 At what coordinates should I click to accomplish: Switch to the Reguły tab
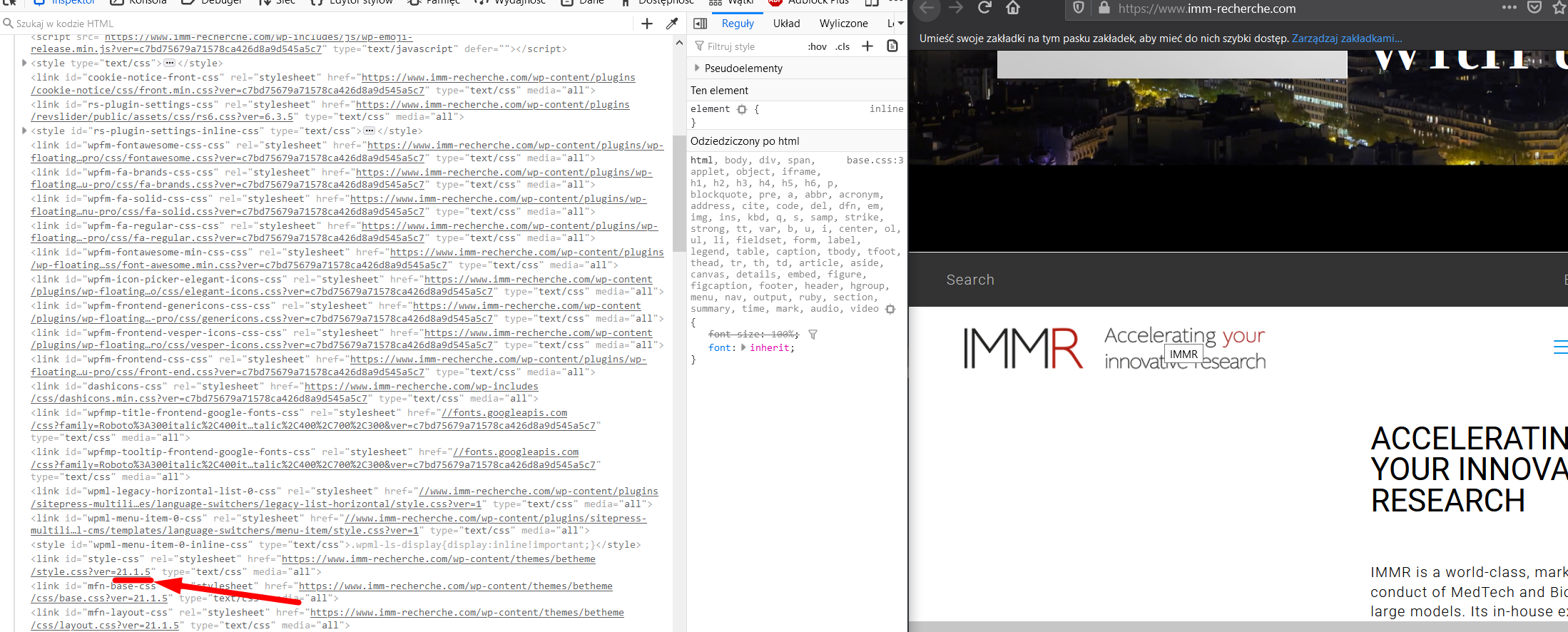738,24
